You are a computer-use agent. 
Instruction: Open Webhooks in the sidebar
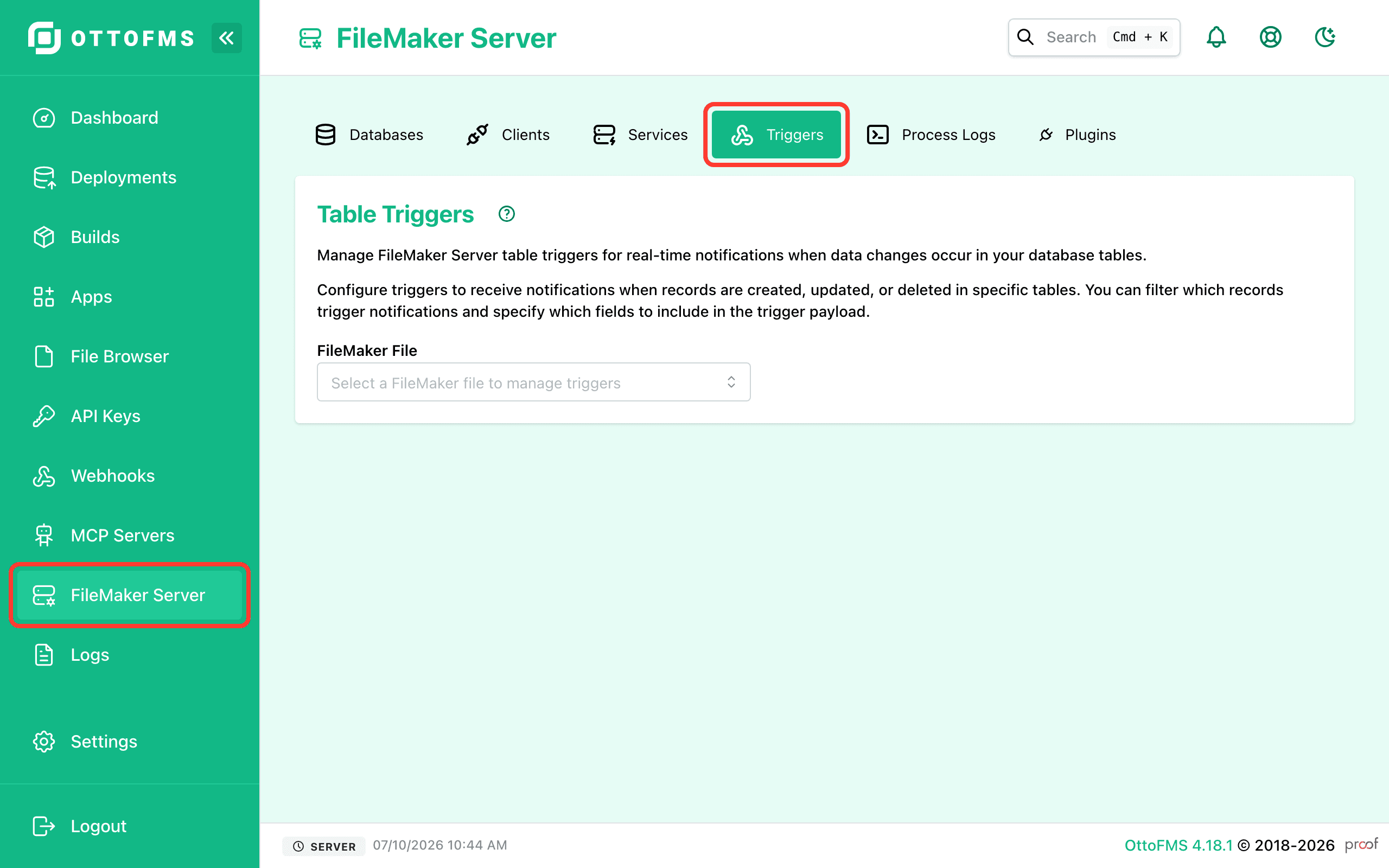130,476
